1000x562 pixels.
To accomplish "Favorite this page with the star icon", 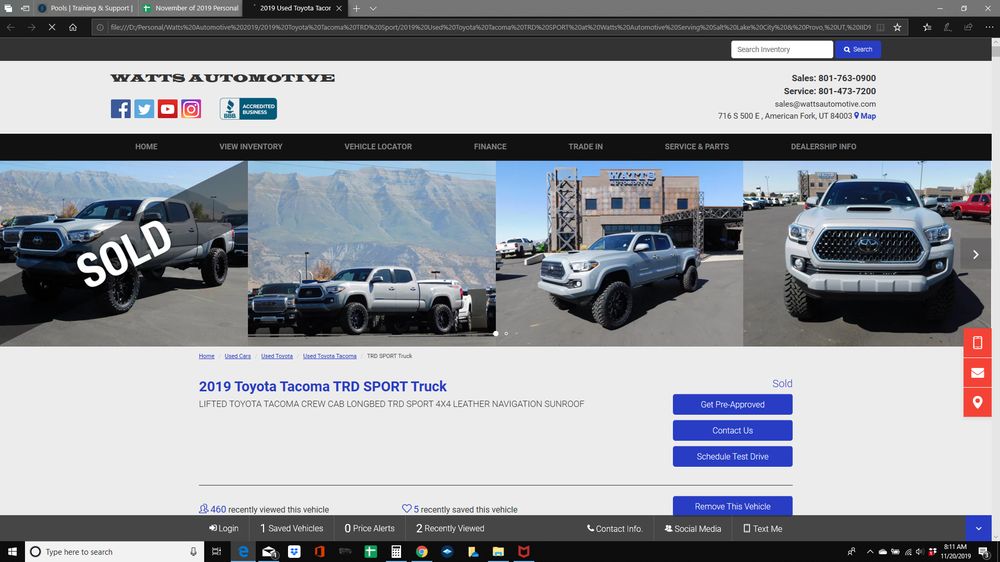I will (897, 27).
